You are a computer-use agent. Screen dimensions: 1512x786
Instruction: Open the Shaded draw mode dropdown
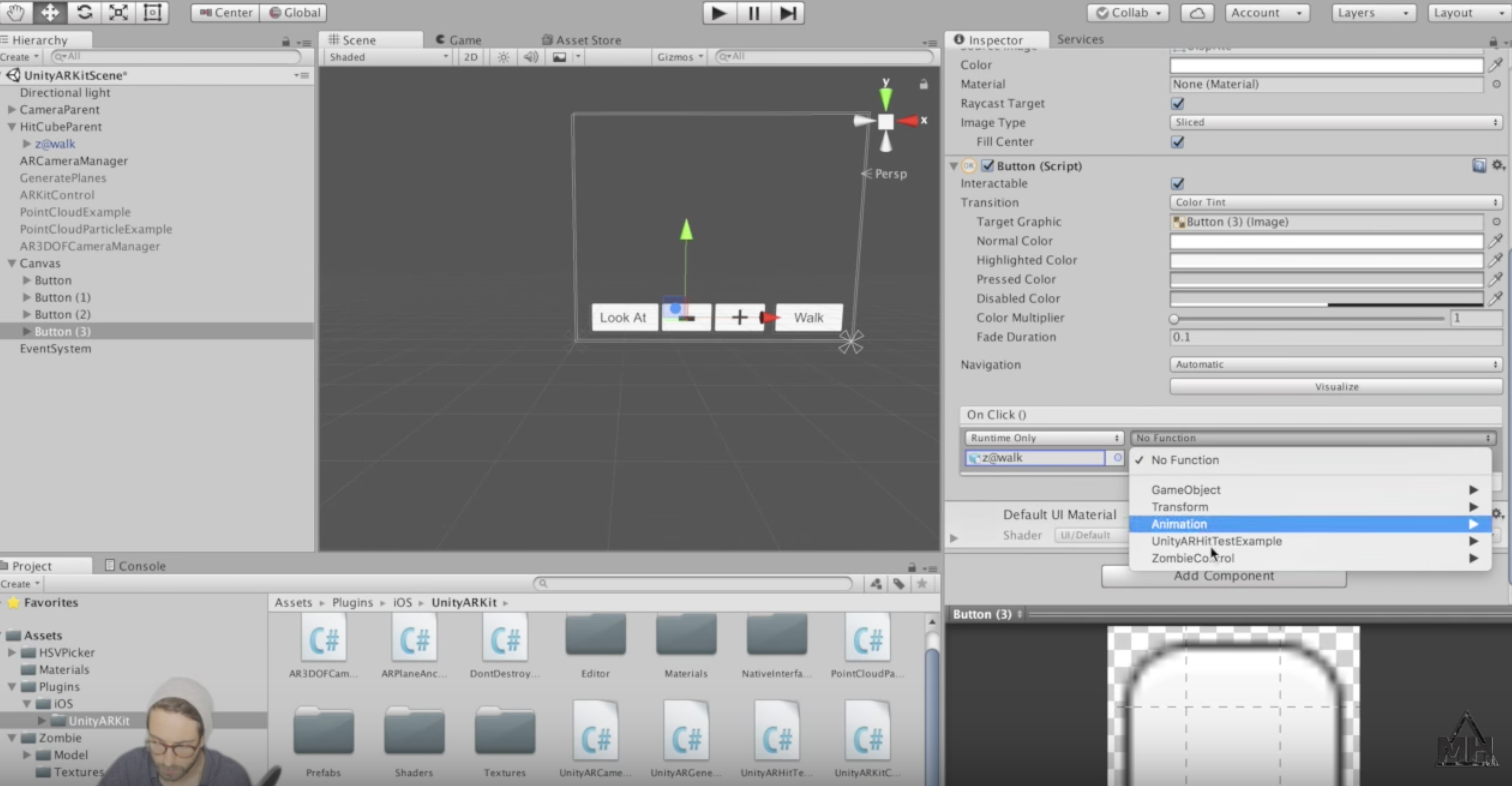click(388, 57)
